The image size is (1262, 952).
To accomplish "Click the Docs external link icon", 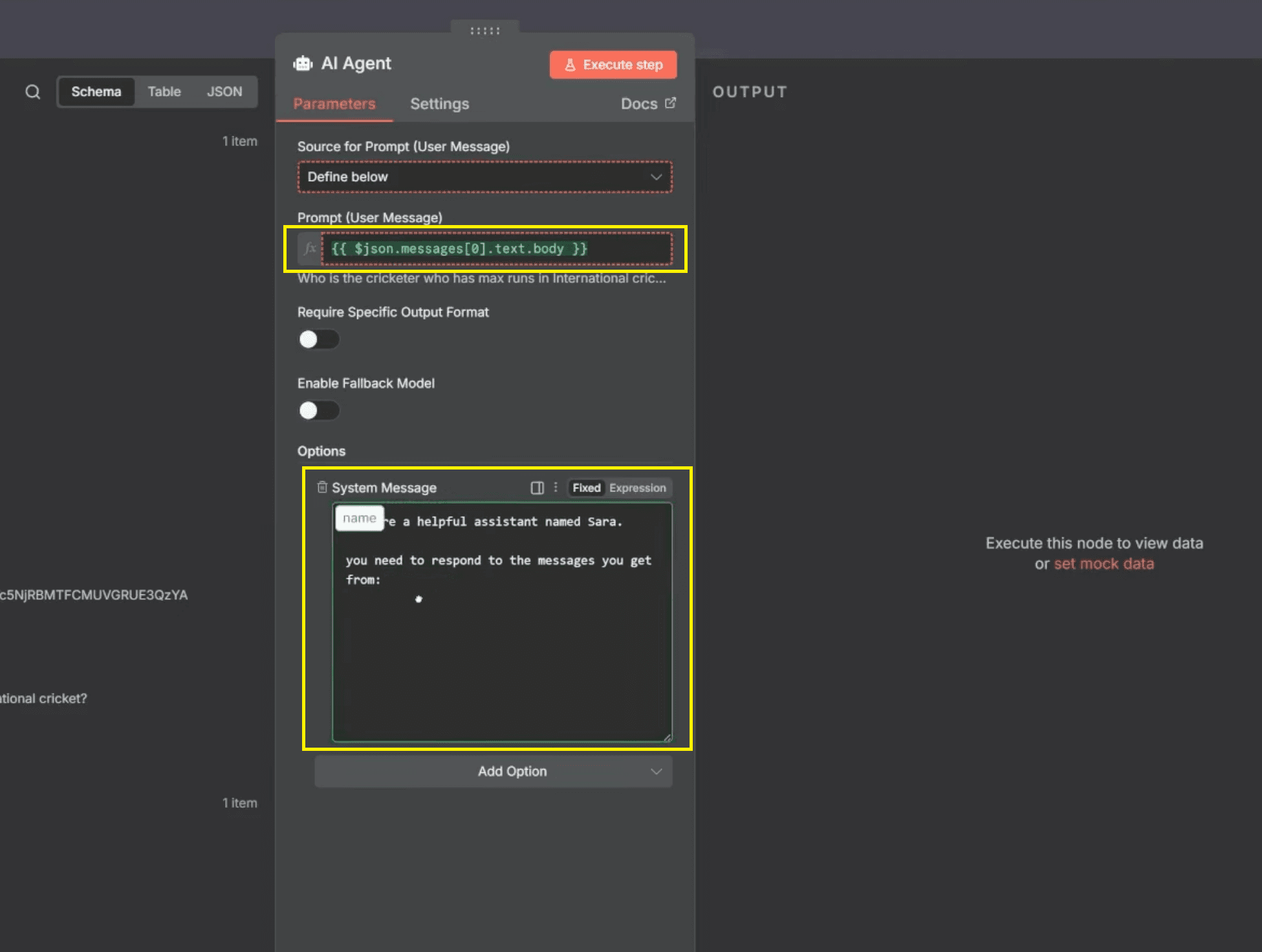I will click(x=671, y=103).
